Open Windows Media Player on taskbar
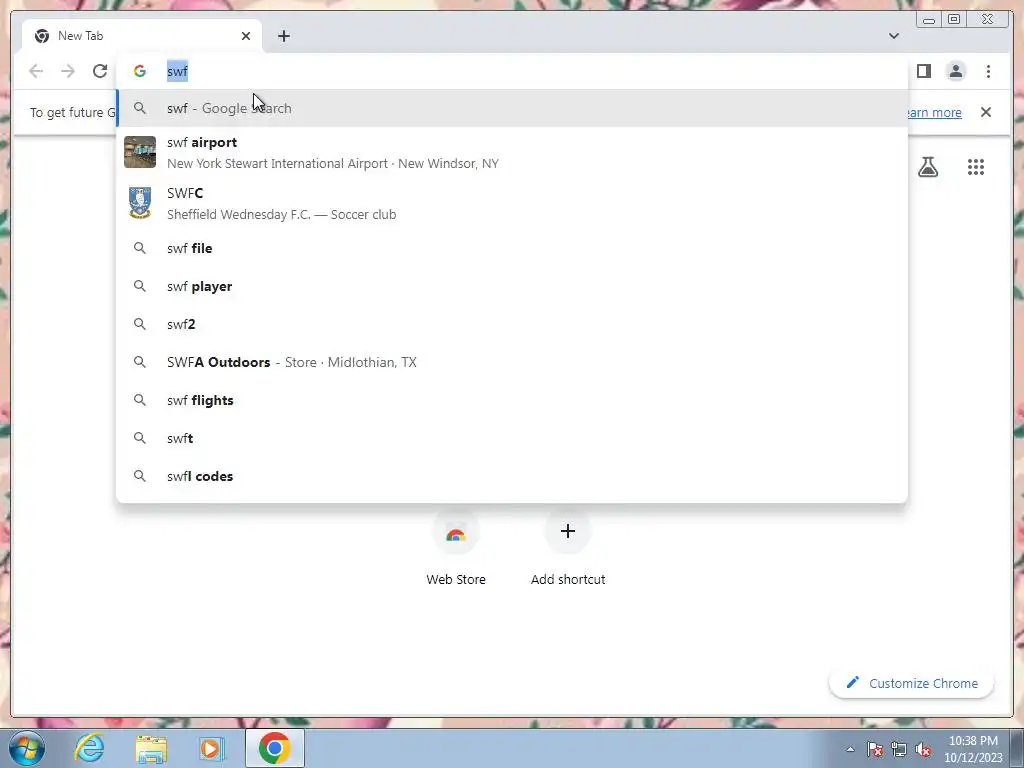The image size is (1024, 768). tap(212, 748)
